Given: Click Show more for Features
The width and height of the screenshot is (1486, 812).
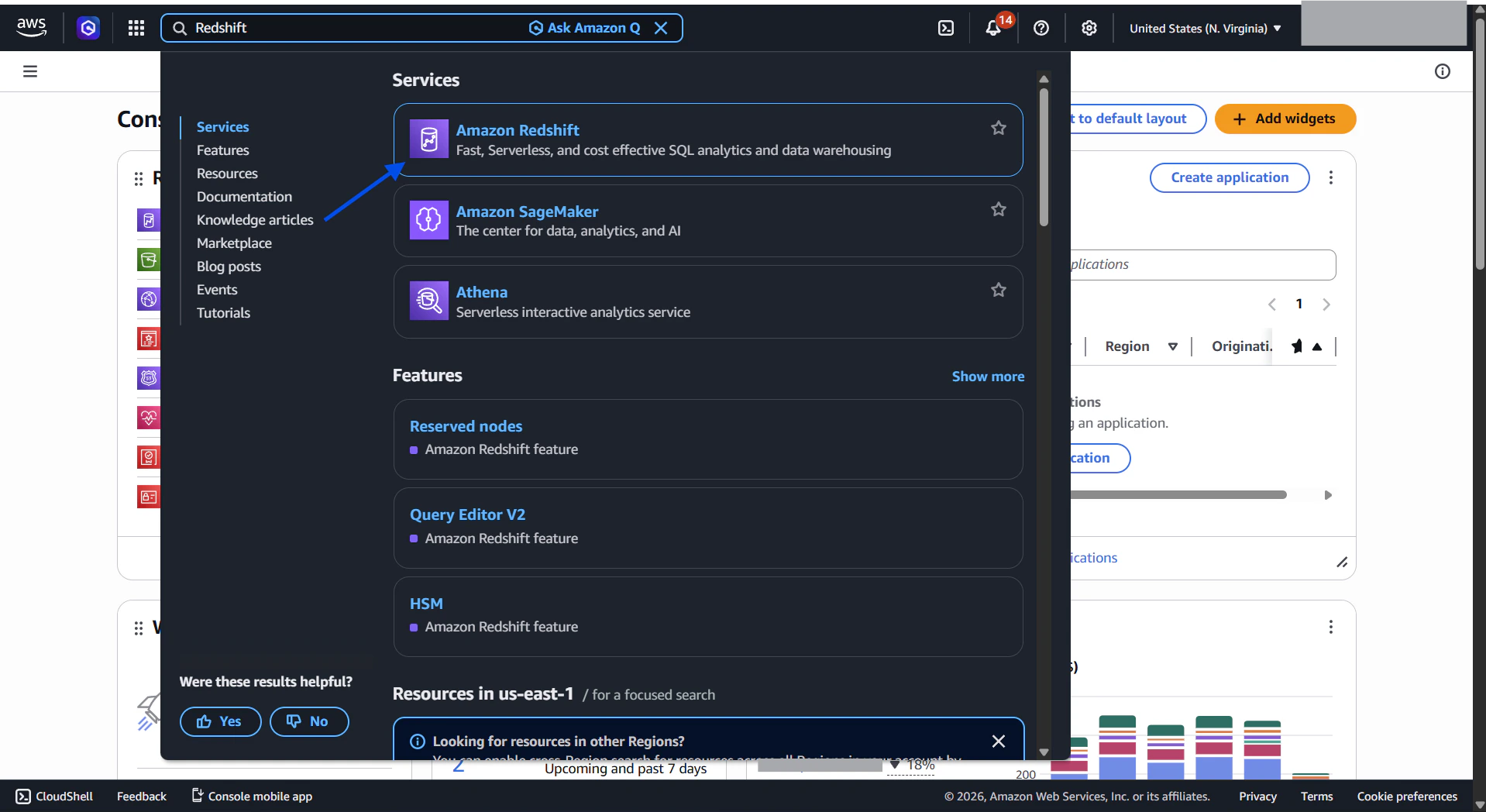Looking at the screenshot, I should click(988, 377).
